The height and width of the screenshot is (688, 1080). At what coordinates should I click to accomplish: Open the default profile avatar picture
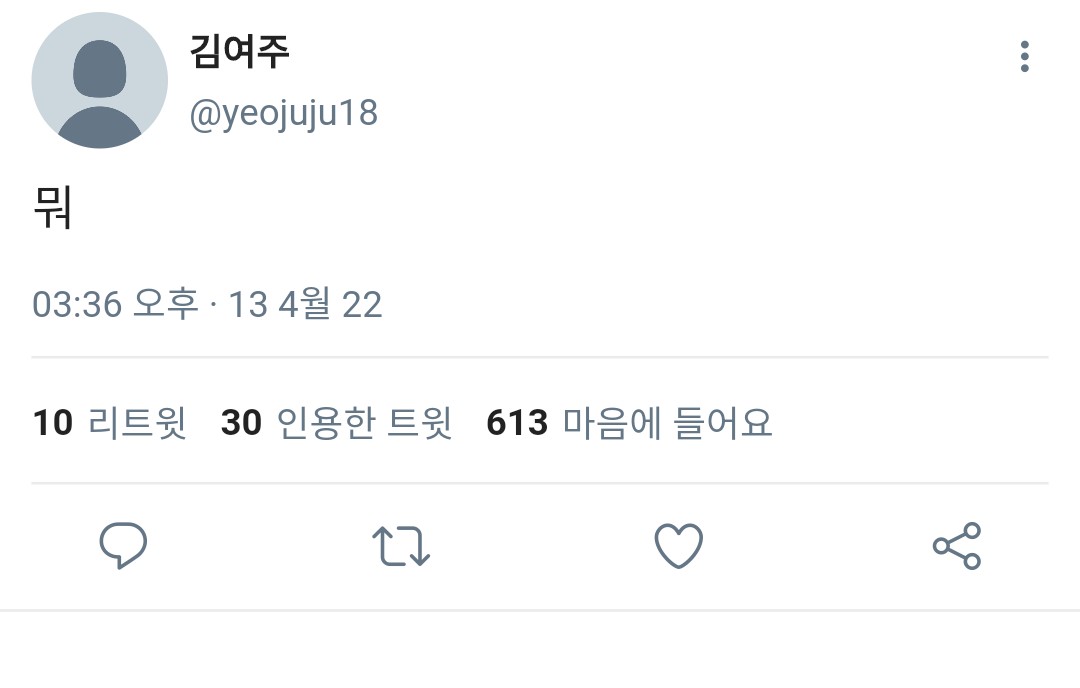click(x=99, y=81)
